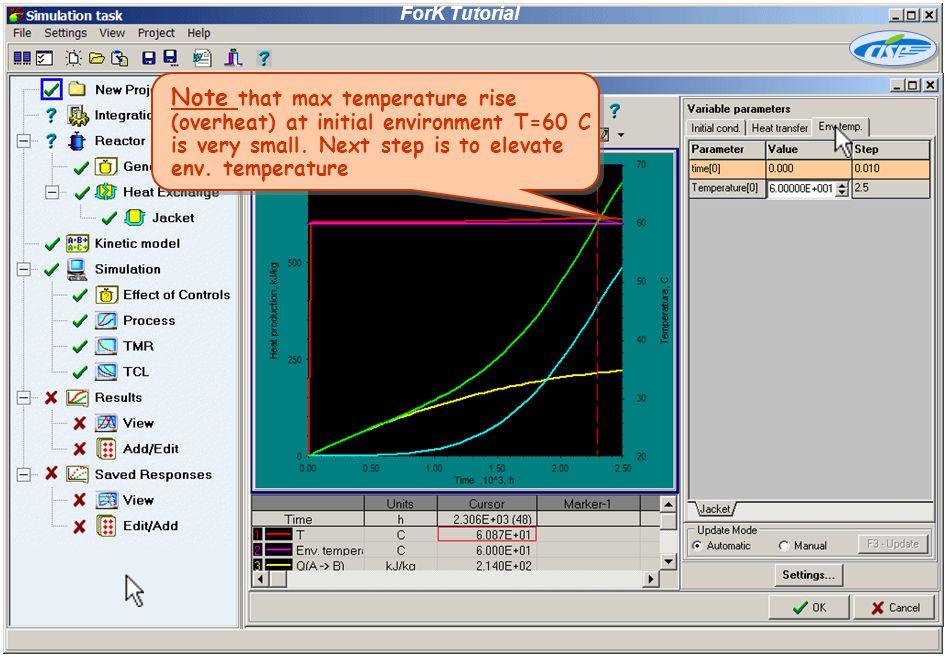Select the Manual update mode radio button
Viewport: 945px width, 657px height.
[783, 545]
